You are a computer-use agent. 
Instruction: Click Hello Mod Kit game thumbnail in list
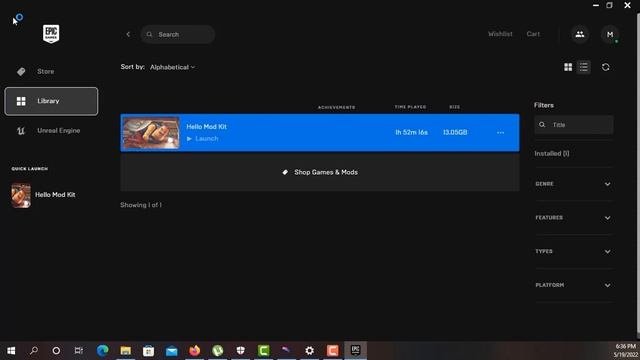coord(151,133)
